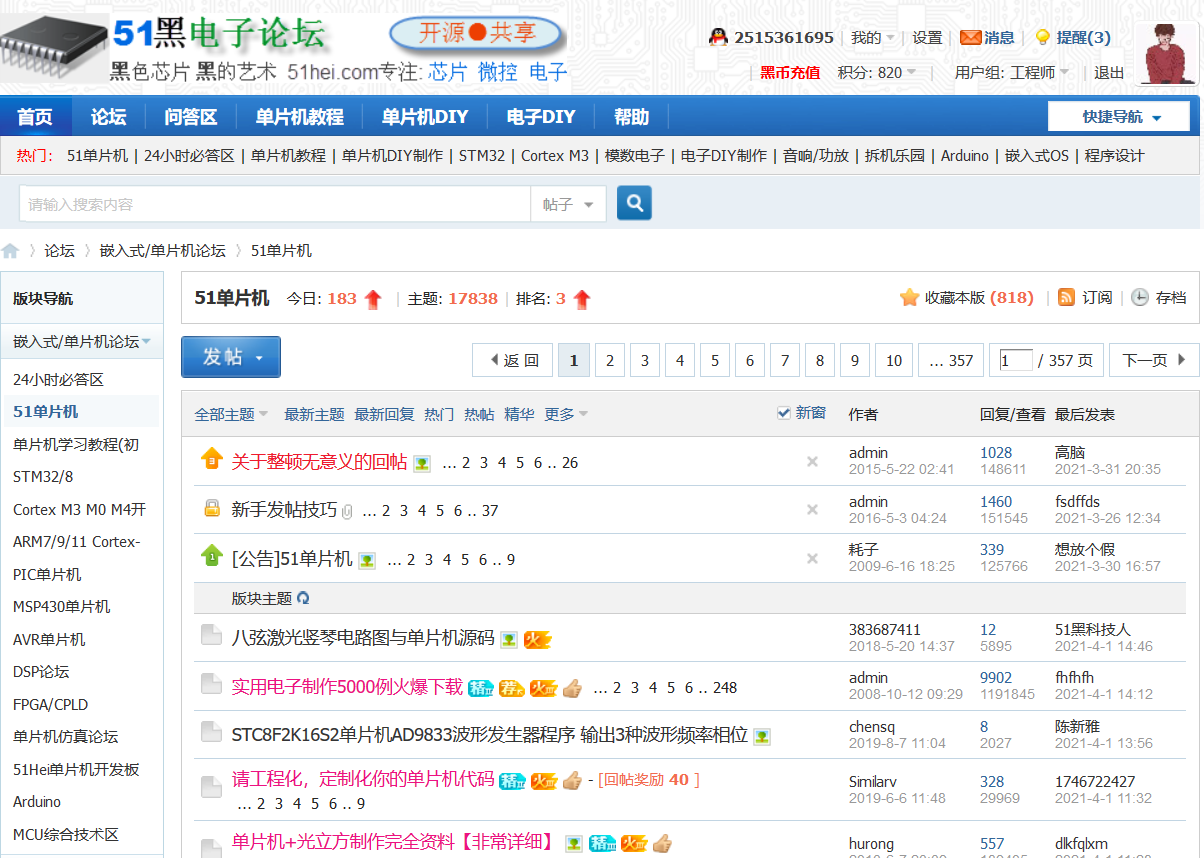Click folder icon of 八弦激光竖琴电路图 thread
1204x858 pixels.
coord(211,635)
